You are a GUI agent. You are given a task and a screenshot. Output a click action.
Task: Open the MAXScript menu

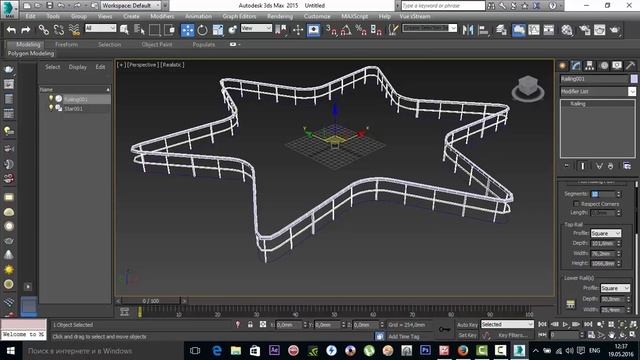[x=354, y=16]
